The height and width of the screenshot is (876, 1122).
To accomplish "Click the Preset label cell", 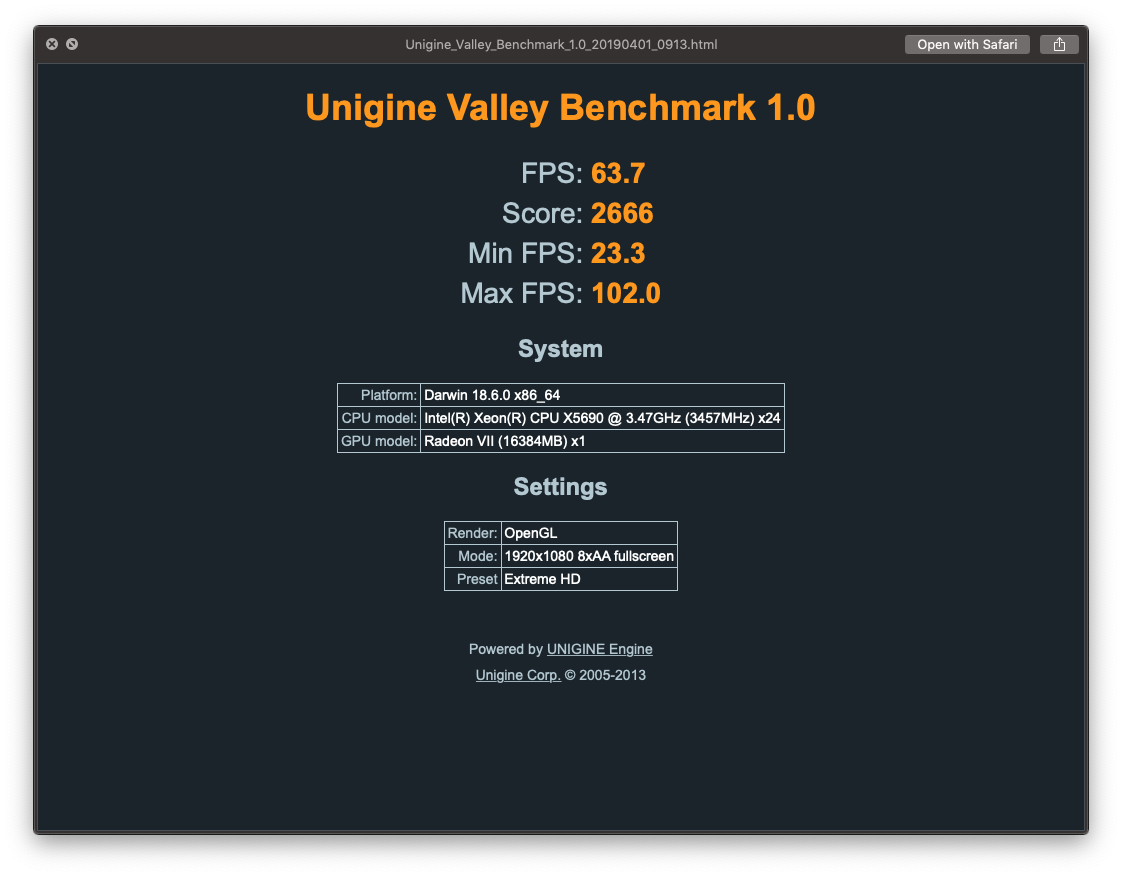I will tap(473, 579).
